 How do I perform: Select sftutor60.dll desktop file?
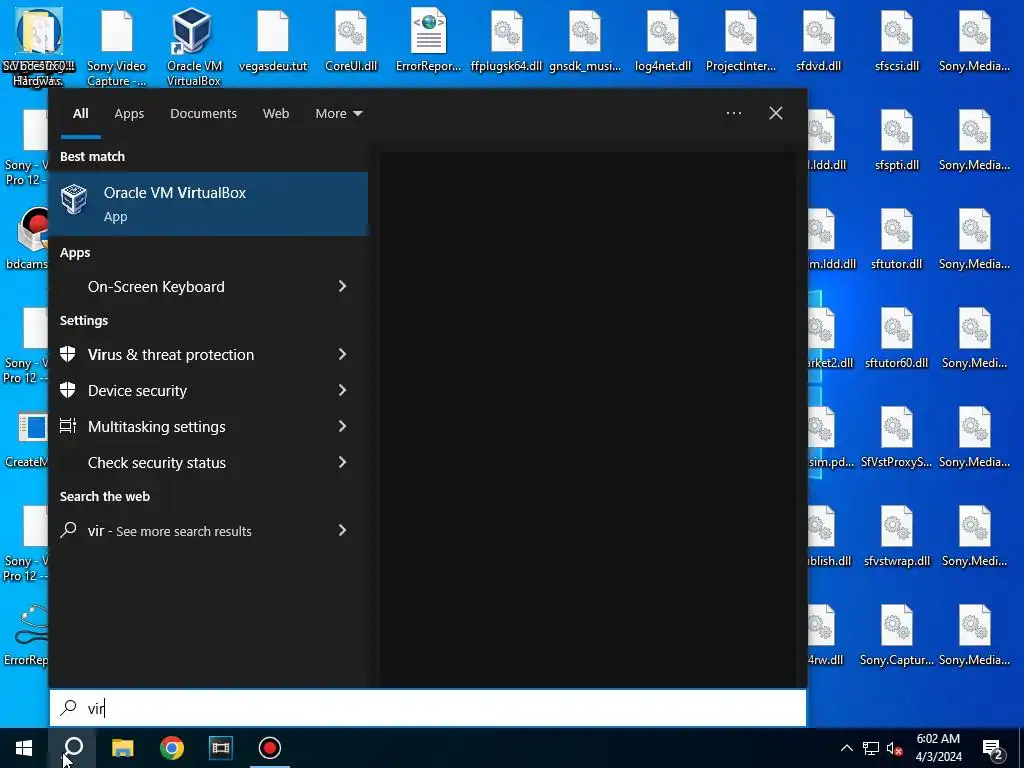point(897,338)
